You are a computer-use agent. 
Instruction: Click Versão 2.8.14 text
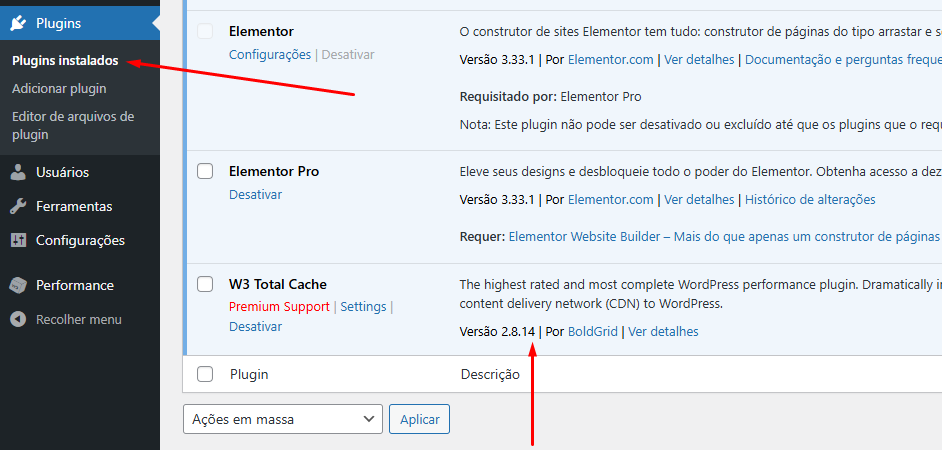[x=497, y=332]
